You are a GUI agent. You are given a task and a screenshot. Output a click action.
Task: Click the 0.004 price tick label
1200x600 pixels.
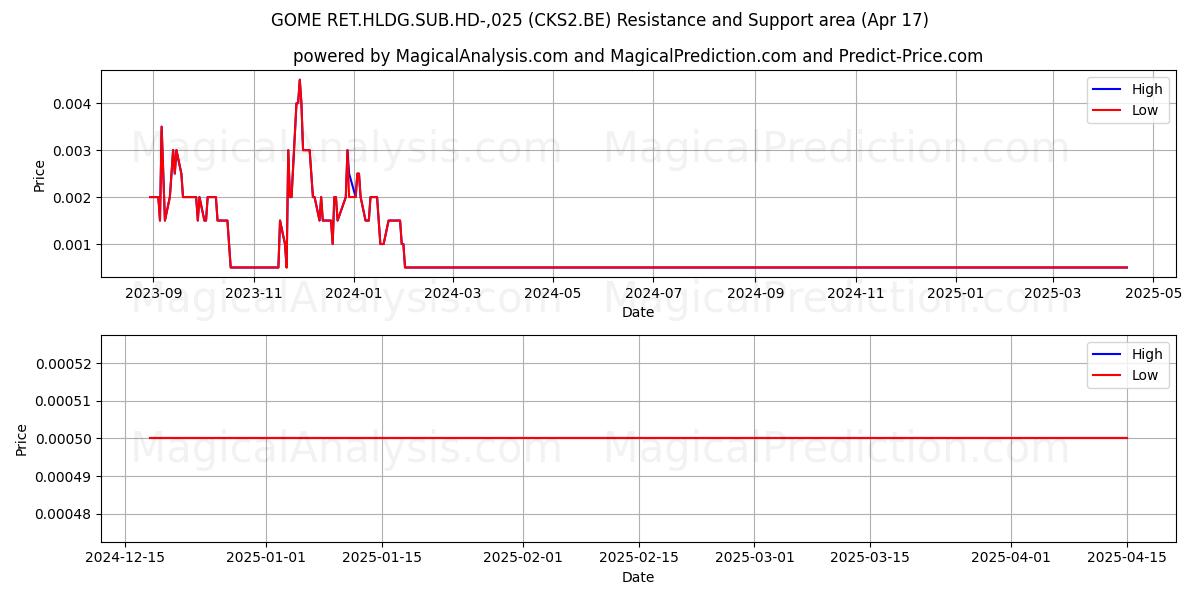(x=75, y=104)
